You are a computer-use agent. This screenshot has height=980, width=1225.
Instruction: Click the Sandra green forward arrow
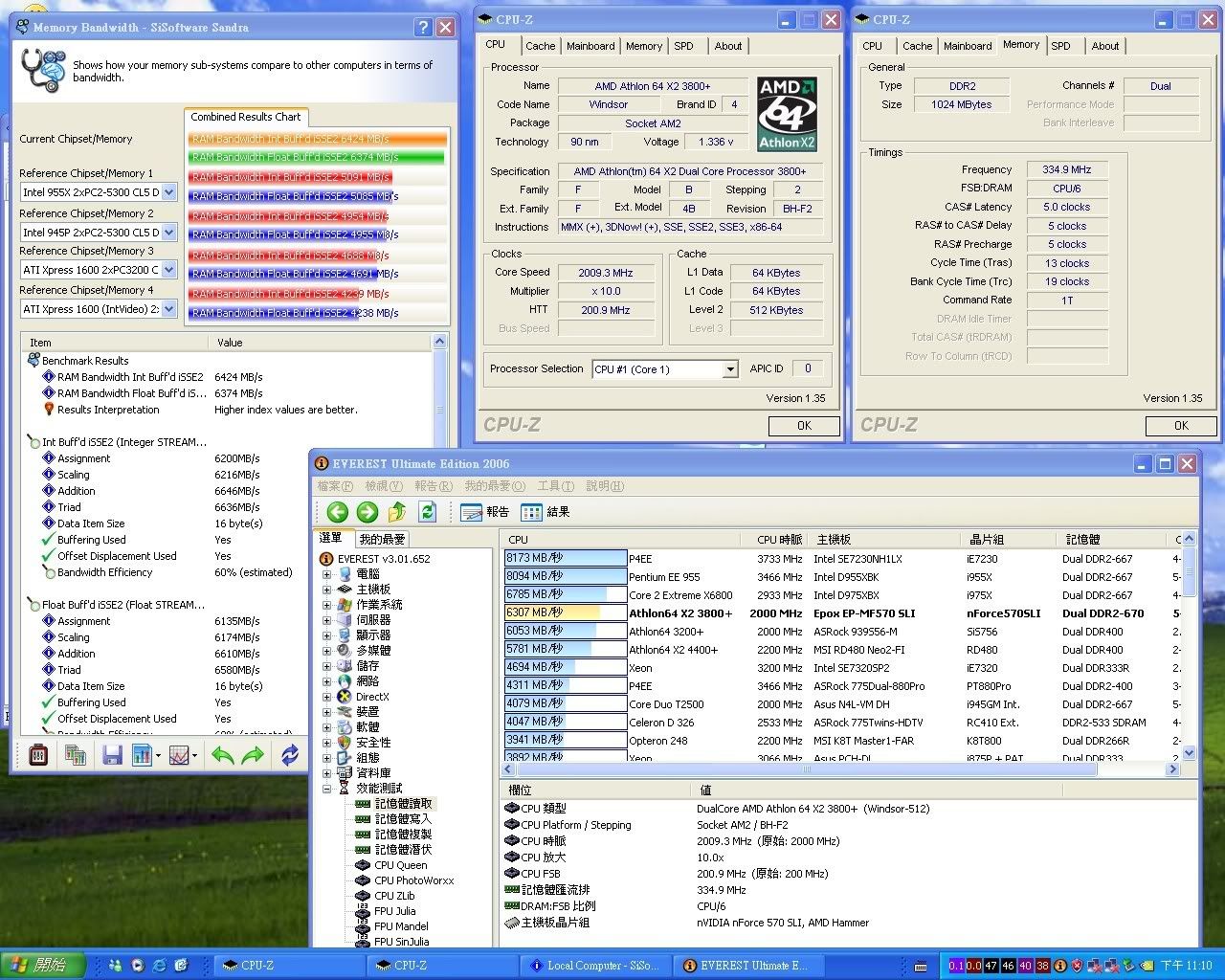tap(253, 756)
